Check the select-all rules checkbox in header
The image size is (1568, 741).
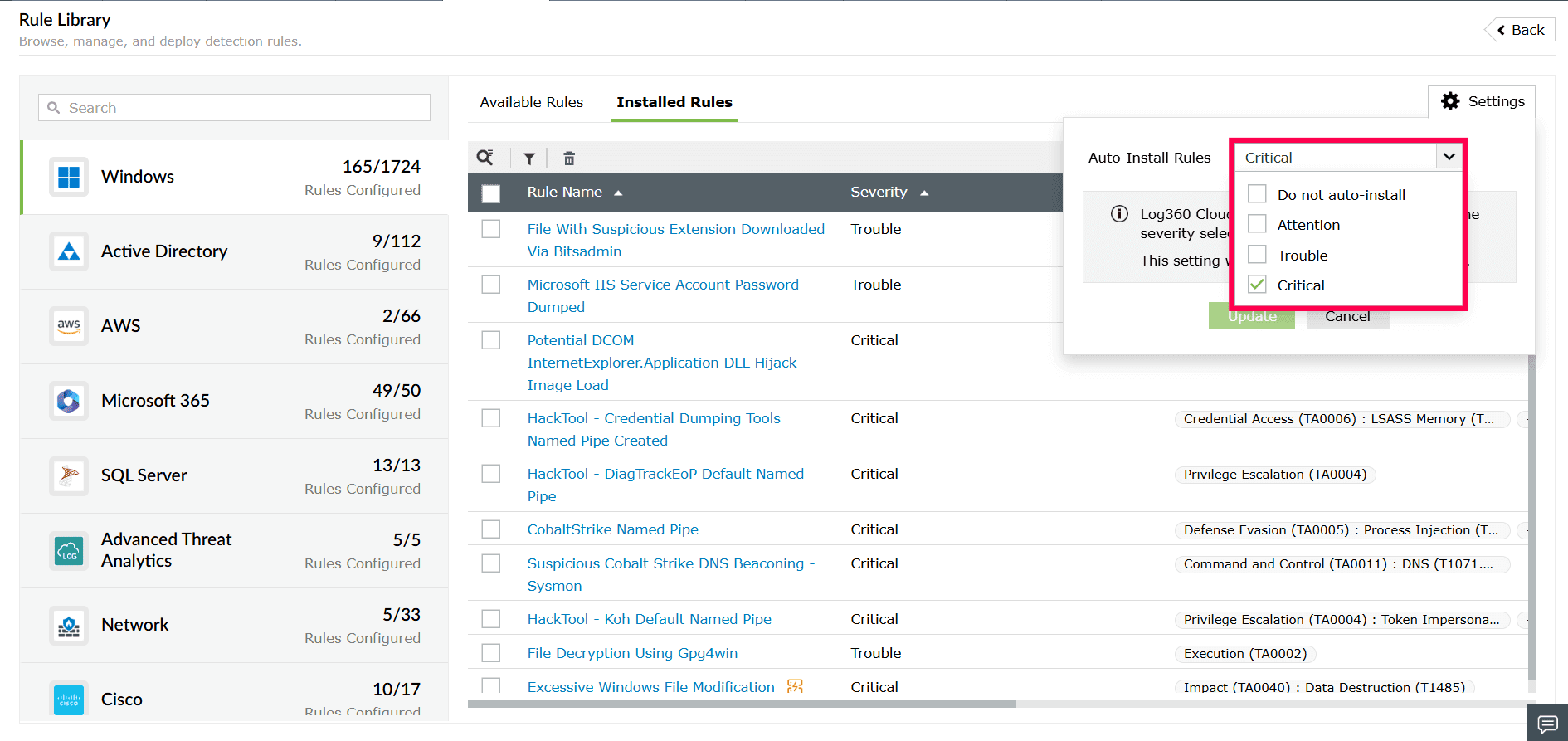pyautogui.click(x=491, y=193)
